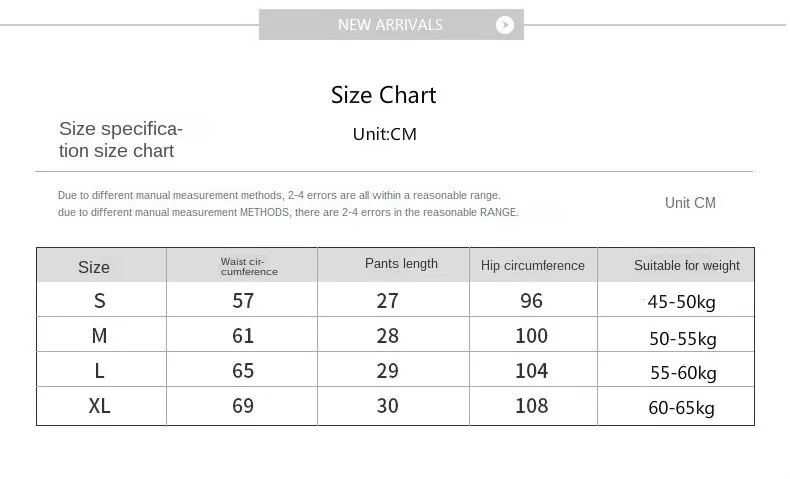Click the Unit:CM label under Size Chart
The image size is (790, 479).
pyautogui.click(x=384, y=134)
